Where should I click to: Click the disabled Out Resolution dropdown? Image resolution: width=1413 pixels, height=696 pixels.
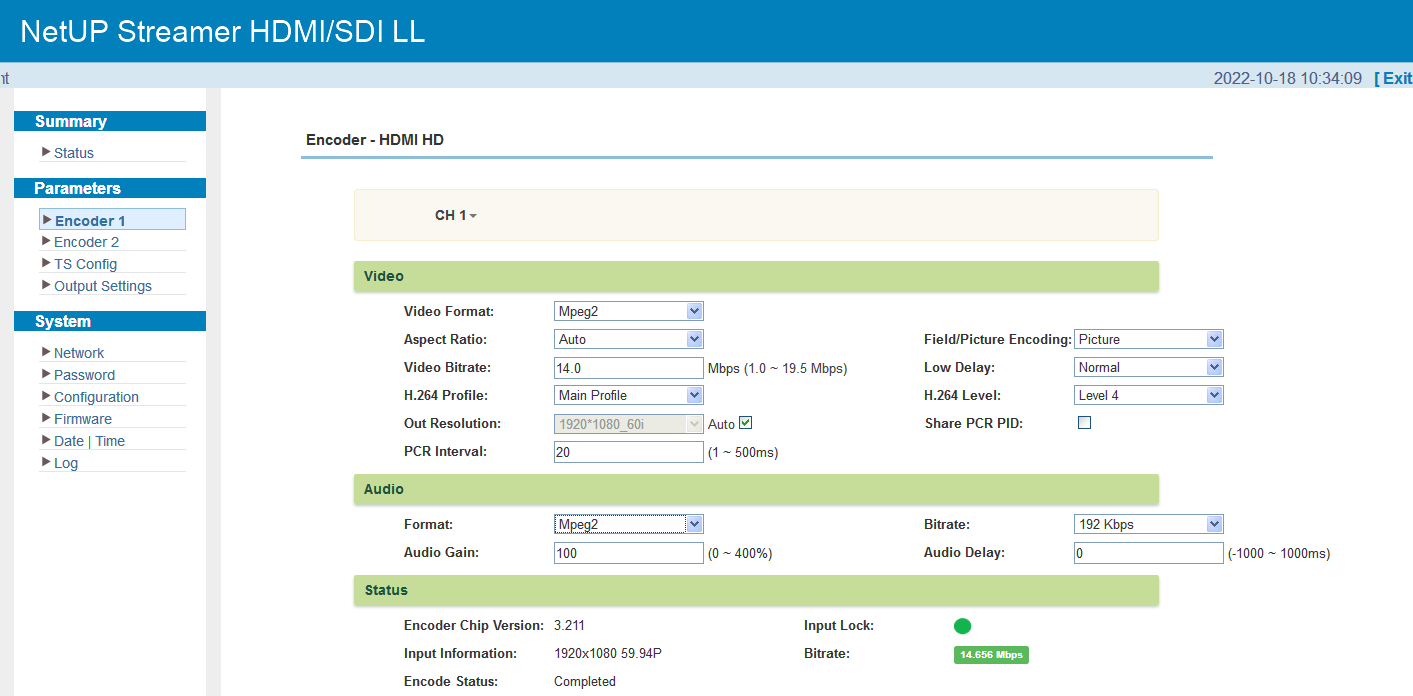point(629,424)
